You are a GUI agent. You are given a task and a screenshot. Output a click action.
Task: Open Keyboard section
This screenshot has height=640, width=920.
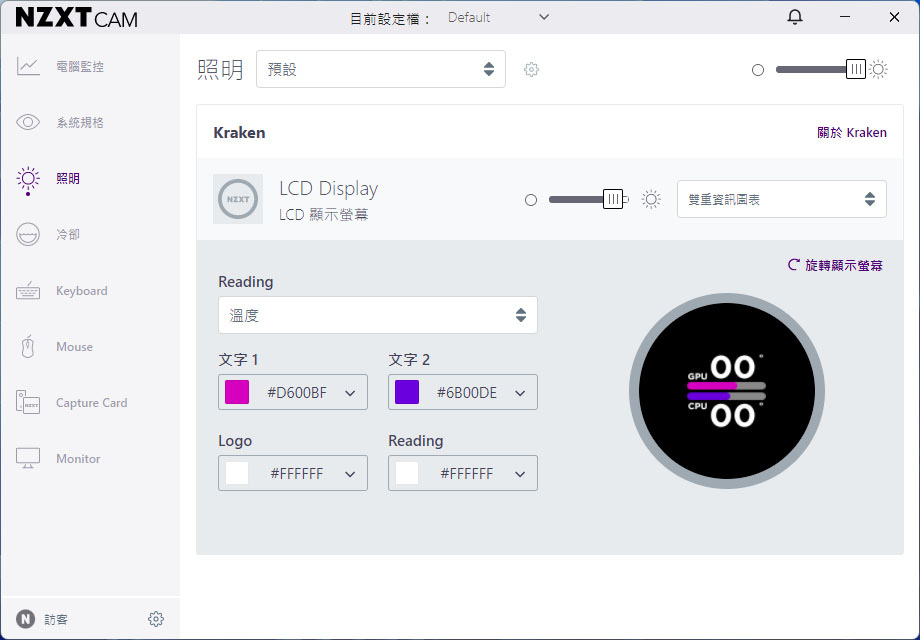(82, 290)
